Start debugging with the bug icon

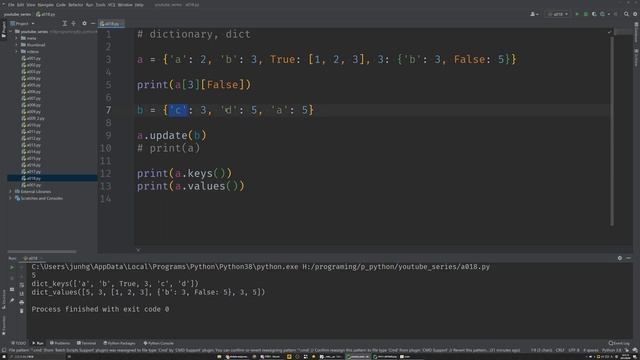[x=586, y=14]
